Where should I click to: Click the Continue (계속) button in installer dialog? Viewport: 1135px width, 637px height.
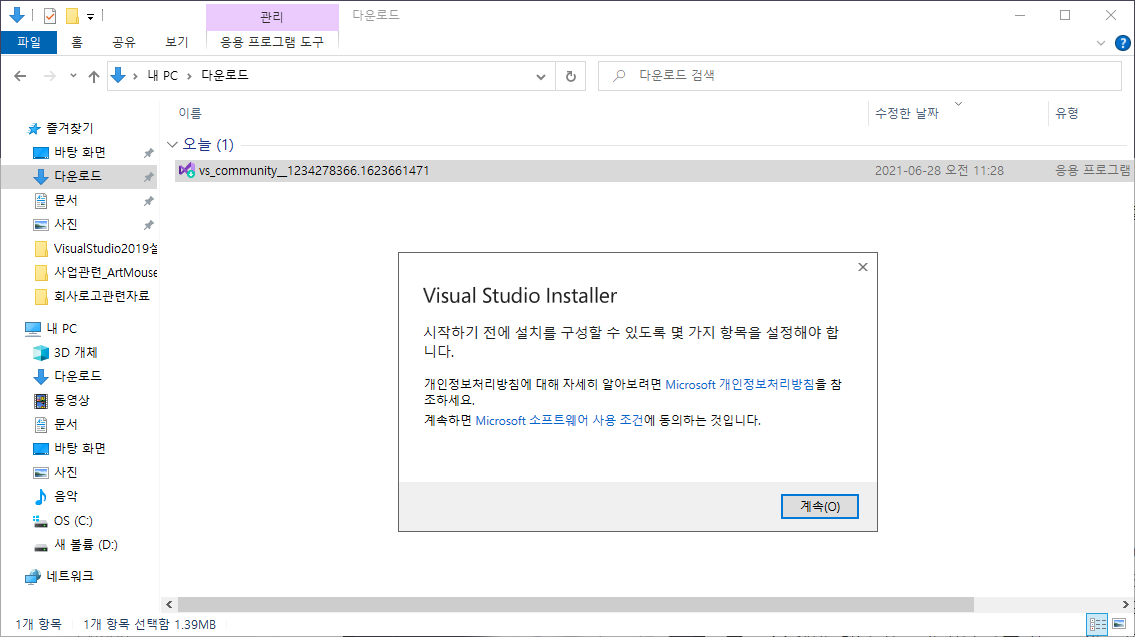click(819, 507)
